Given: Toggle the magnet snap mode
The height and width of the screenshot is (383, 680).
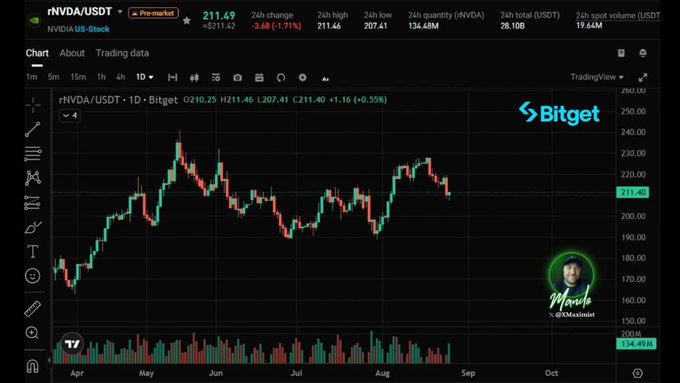Looking at the screenshot, I should [33, 367].
